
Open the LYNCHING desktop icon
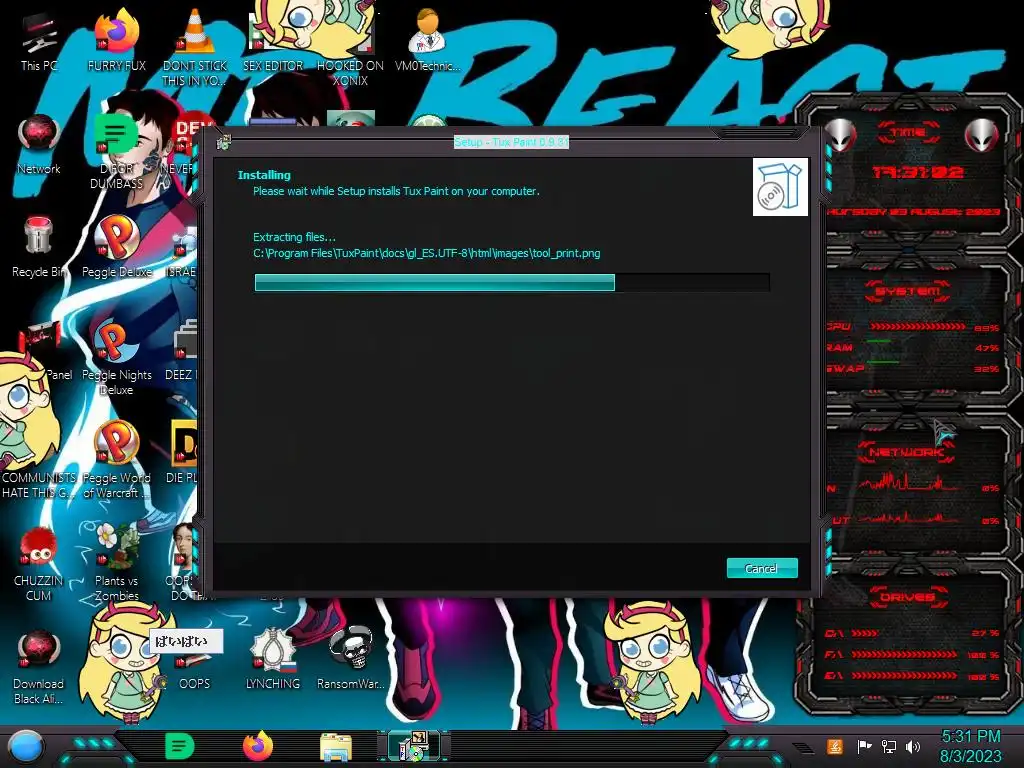tap(272, 658)
